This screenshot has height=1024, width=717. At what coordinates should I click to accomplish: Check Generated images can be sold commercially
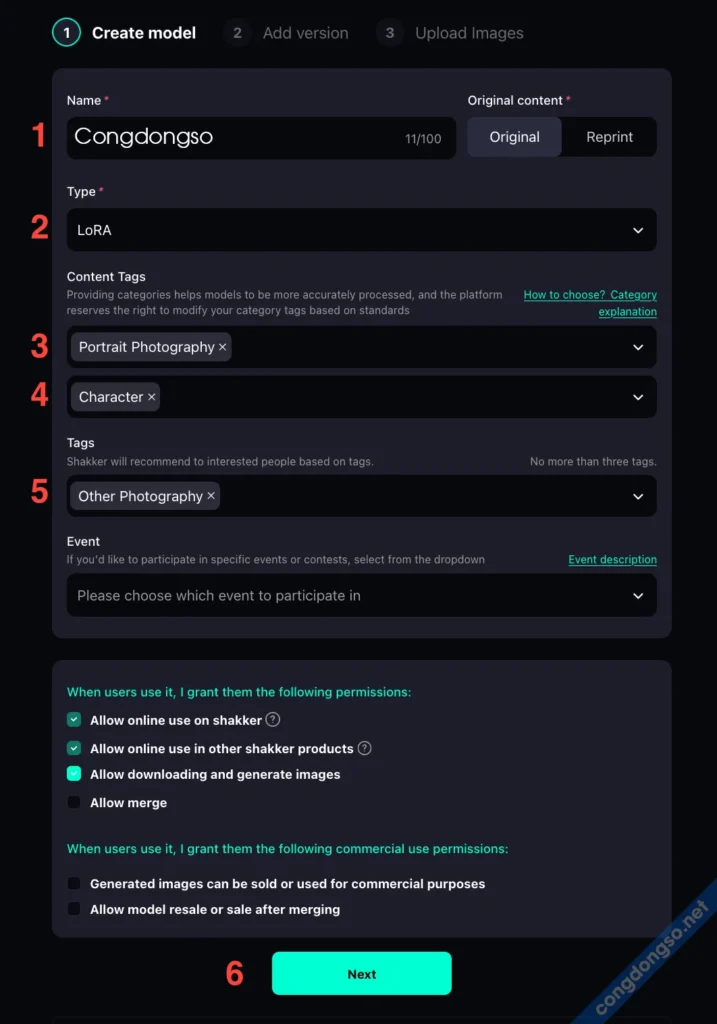pos(74,884)
